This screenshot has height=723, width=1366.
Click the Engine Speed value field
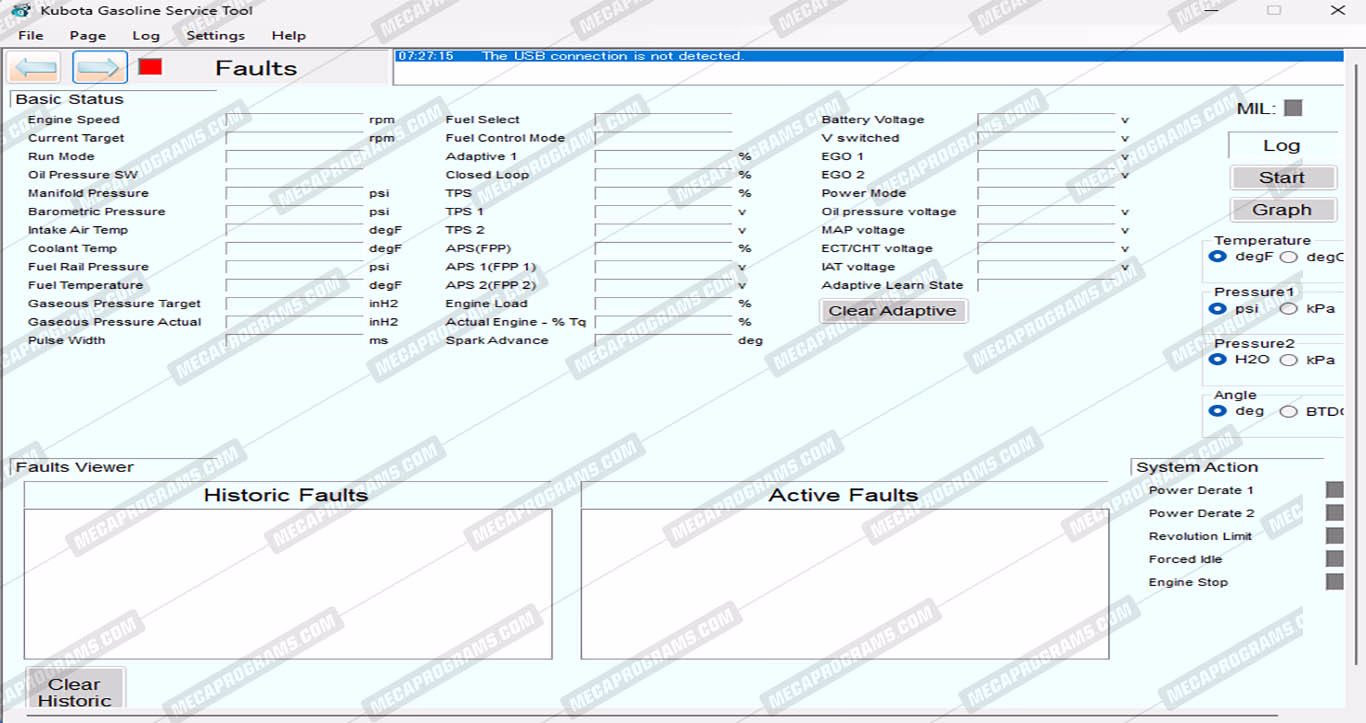[x=295, y=120]
